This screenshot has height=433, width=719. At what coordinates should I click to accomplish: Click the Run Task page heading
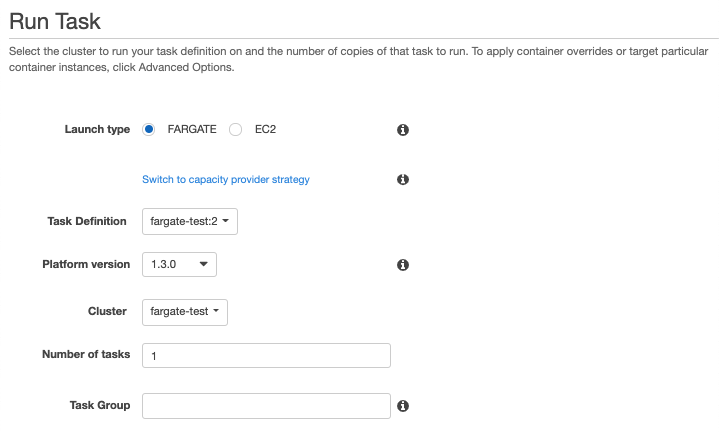(55, 22)
